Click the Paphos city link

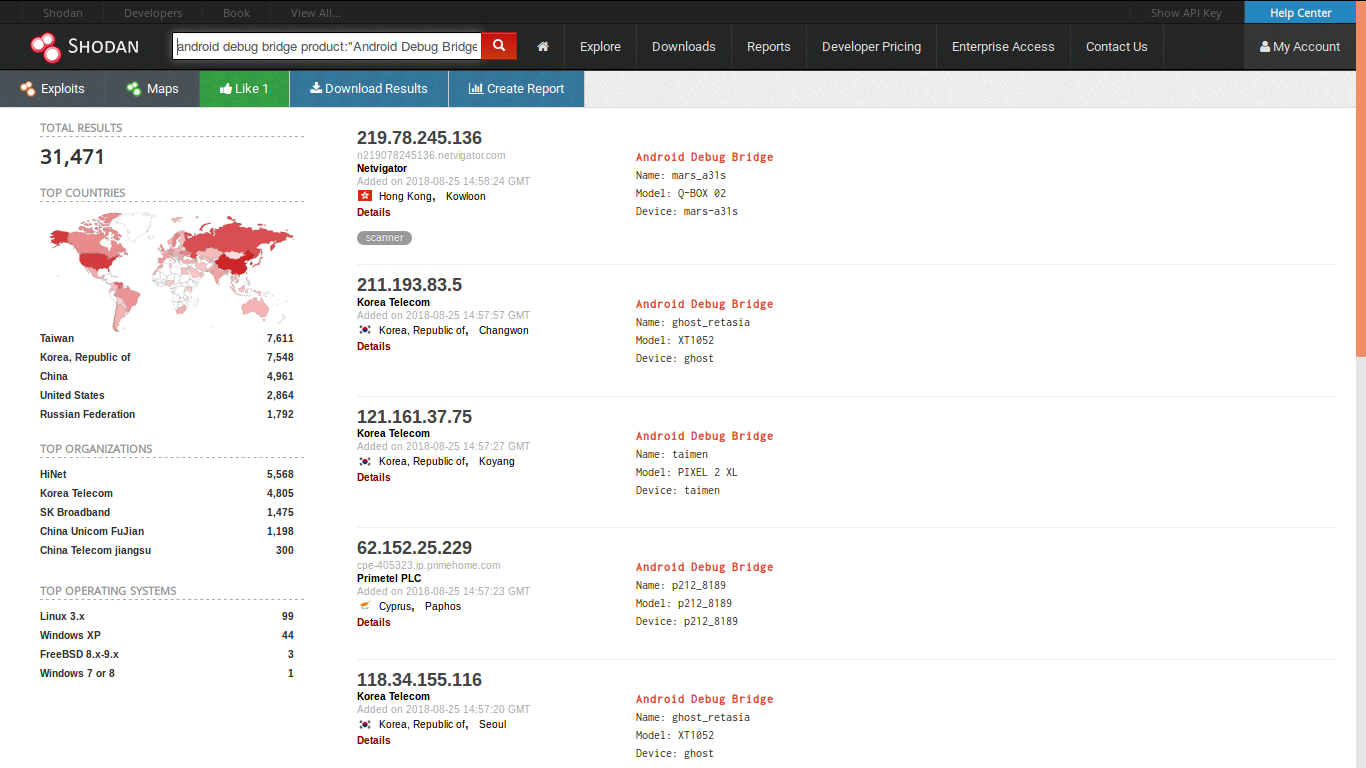tap(443, 606)
